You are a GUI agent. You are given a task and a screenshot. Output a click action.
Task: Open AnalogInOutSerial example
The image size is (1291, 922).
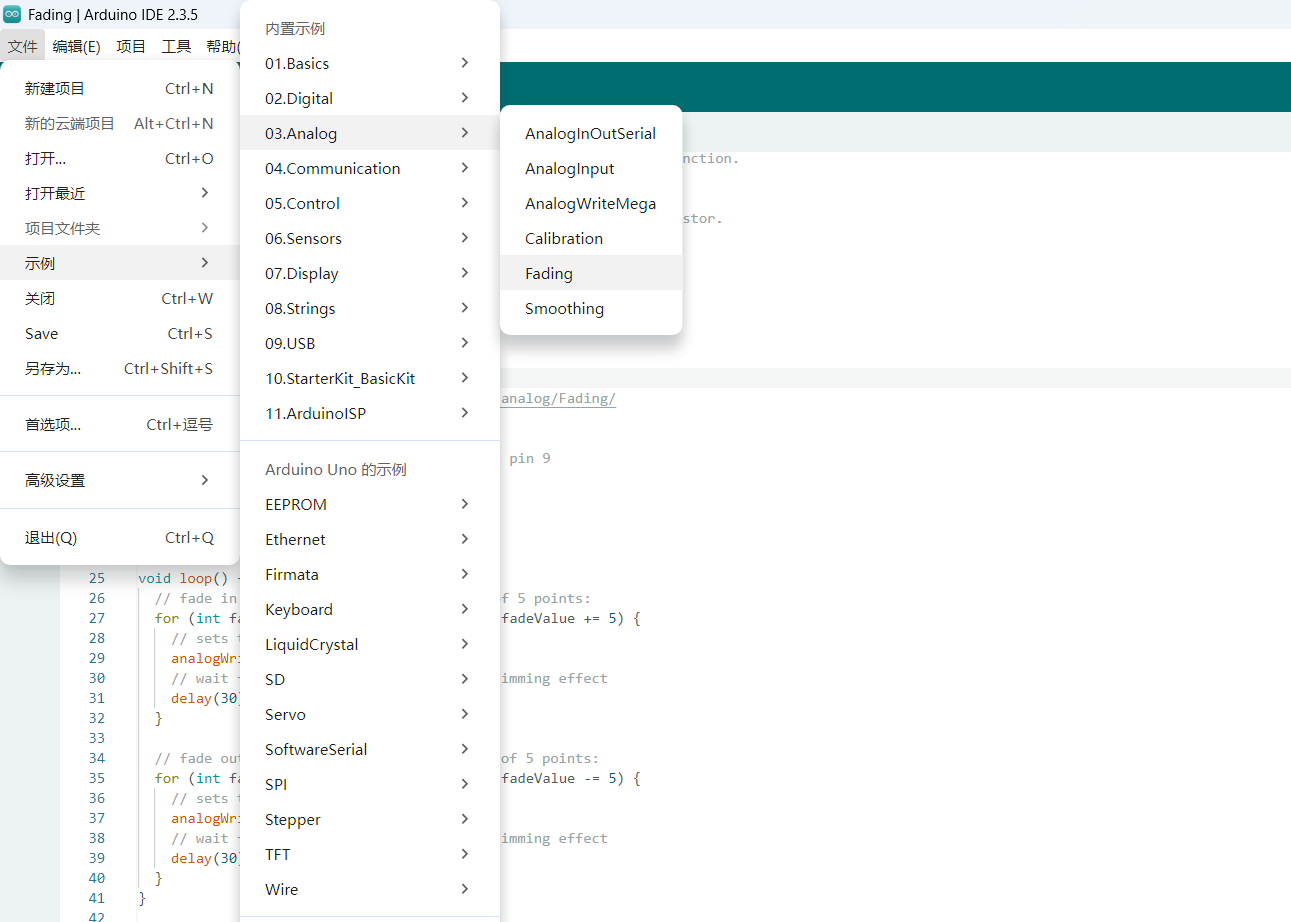pyautogui.click(x=591, y=133)
